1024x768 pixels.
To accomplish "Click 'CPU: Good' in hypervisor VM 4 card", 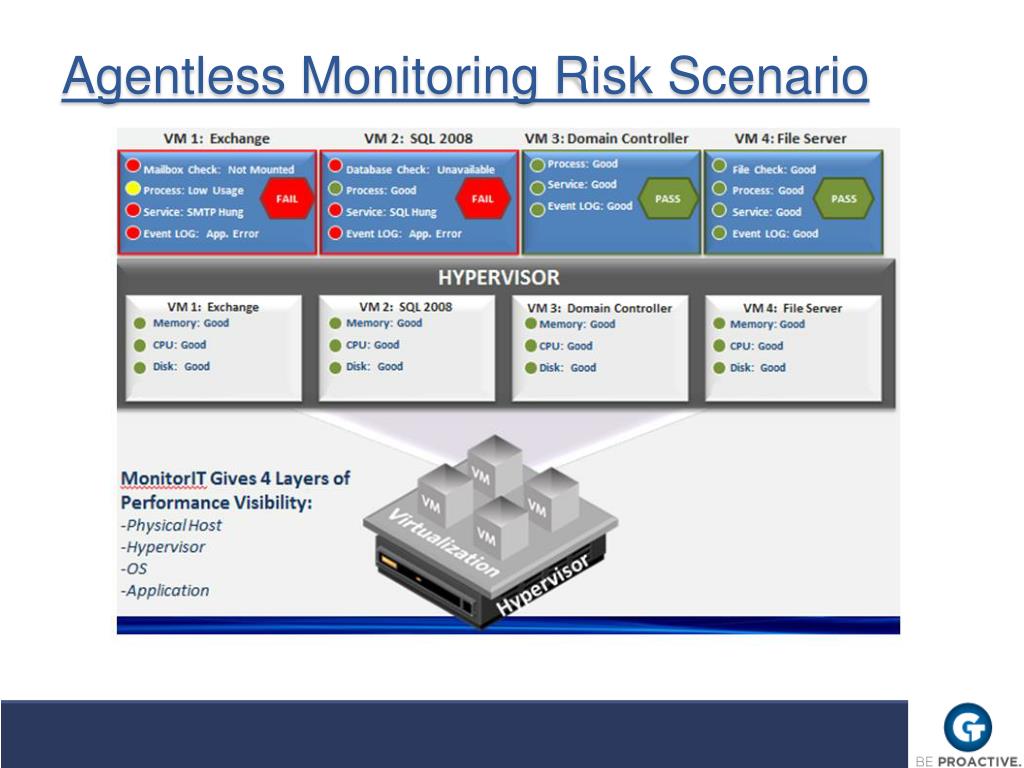I will (x=756, y=346).
